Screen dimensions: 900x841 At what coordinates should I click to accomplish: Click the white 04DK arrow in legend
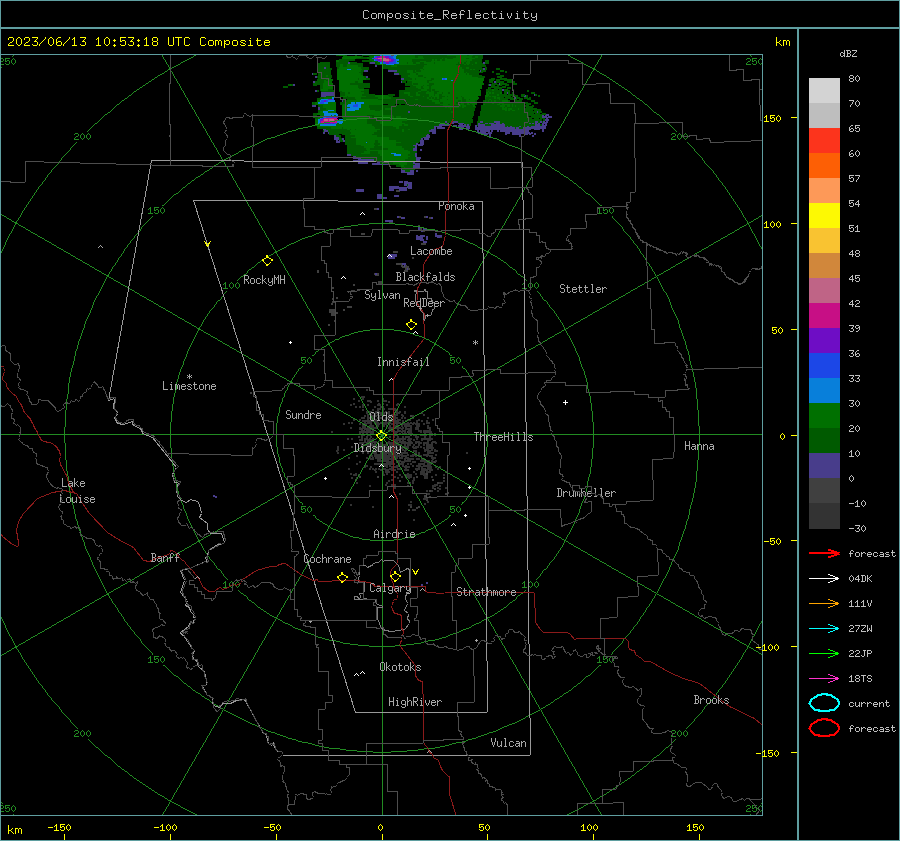[x=824, y=578]
